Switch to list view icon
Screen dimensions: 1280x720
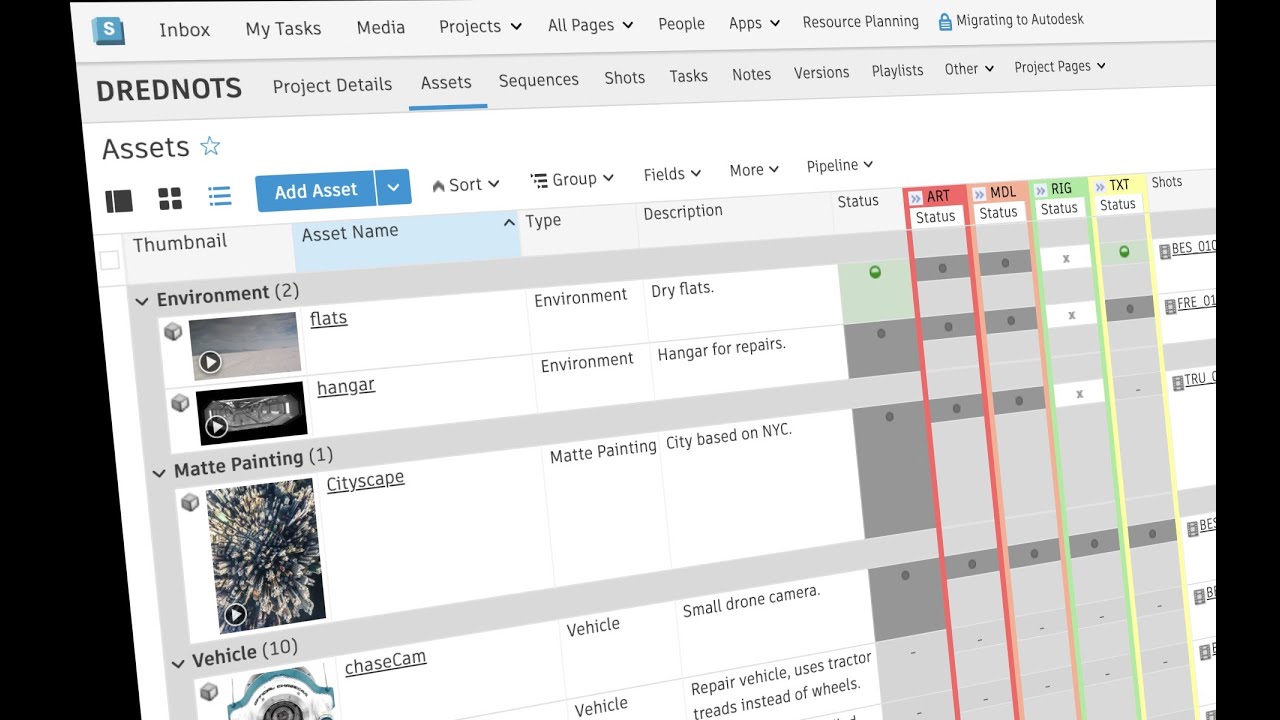pos(220,196)
